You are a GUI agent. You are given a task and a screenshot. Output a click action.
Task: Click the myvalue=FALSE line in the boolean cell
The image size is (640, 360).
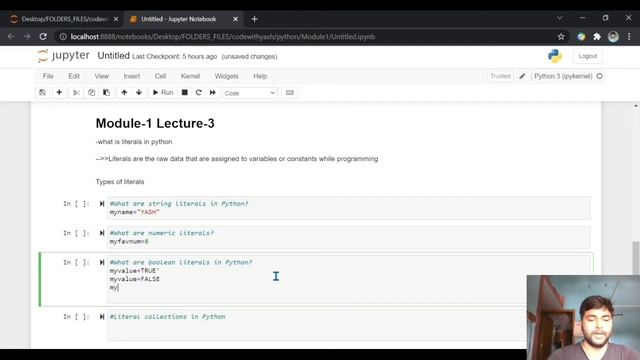(x=135, y=279)
